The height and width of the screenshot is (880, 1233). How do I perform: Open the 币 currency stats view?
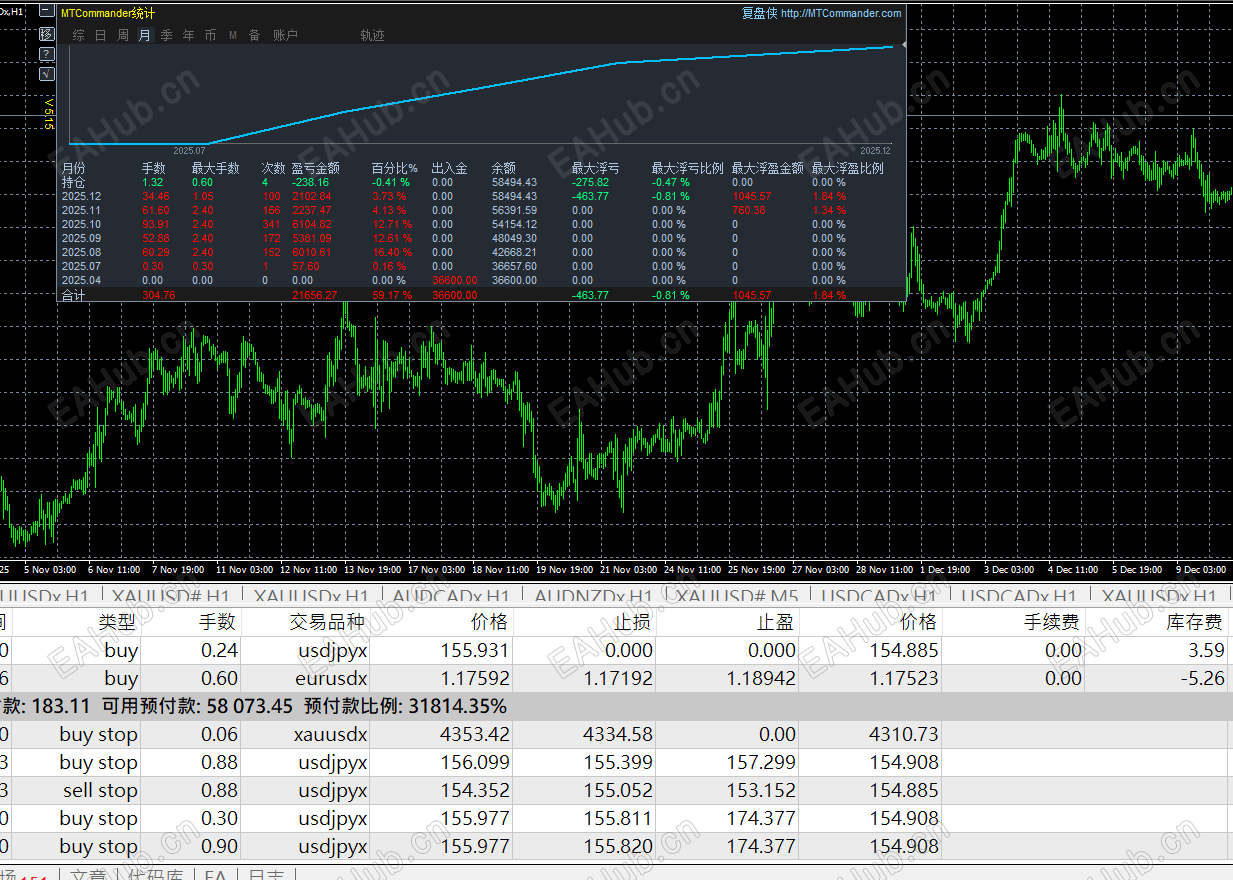click(x=210, y=35)
